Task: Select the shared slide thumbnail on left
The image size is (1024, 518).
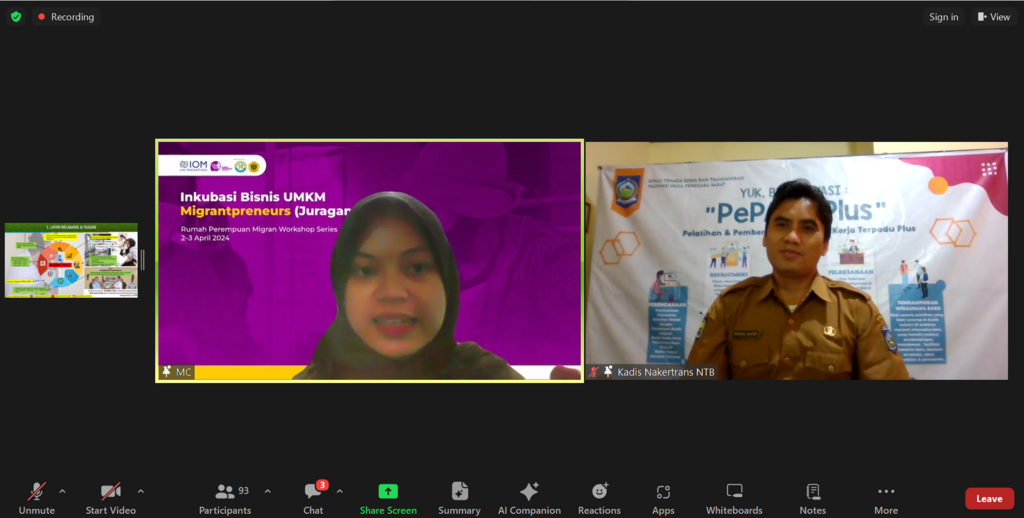Action: click(x=71, y=260)
